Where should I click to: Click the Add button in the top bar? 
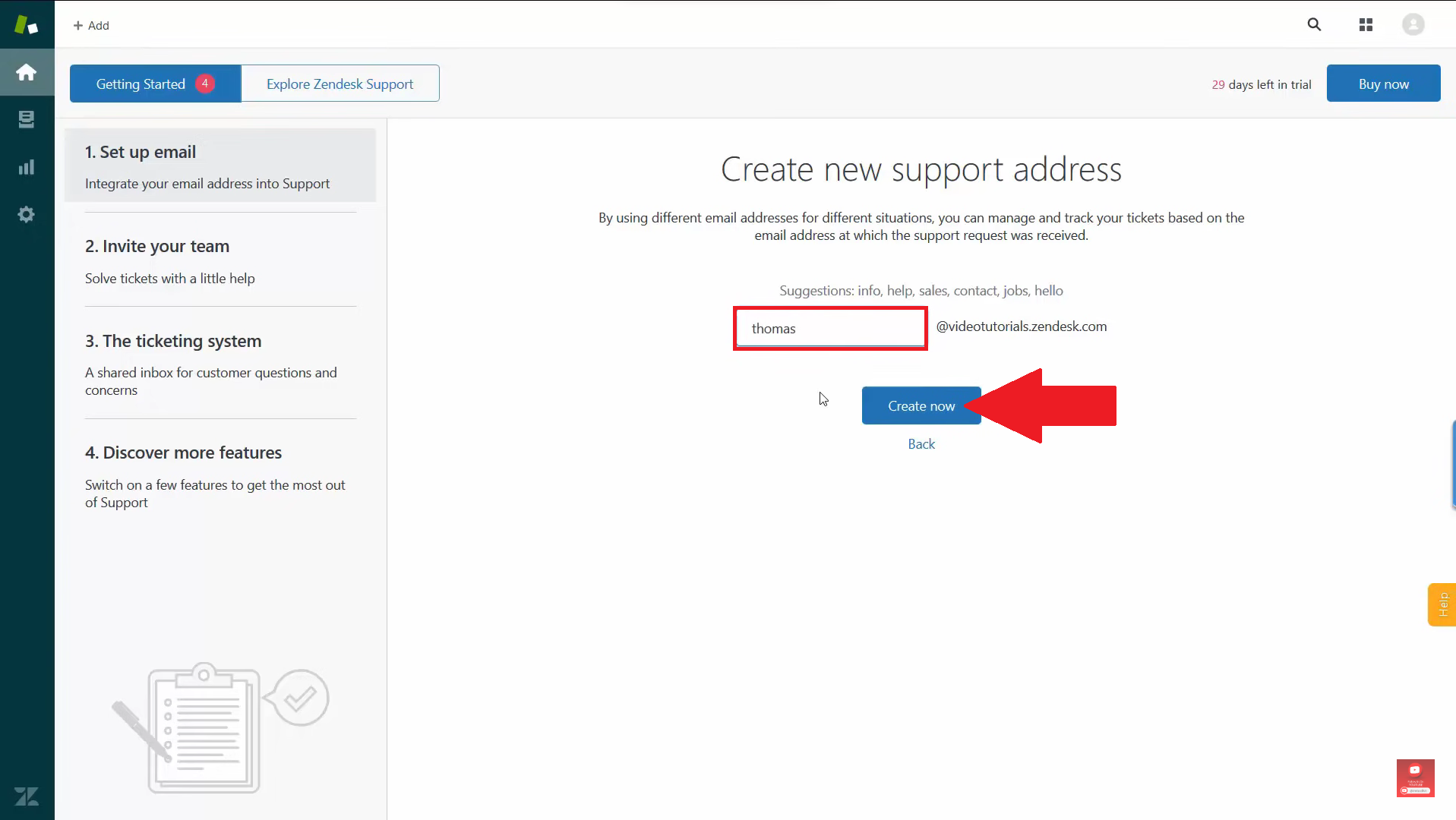[x=91, y=25]
